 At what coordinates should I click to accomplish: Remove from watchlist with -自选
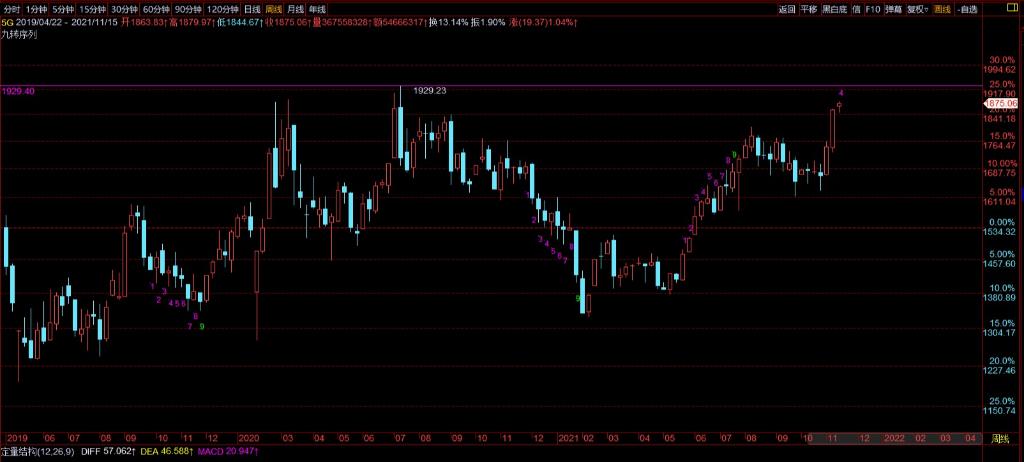(x=968, y=9)
